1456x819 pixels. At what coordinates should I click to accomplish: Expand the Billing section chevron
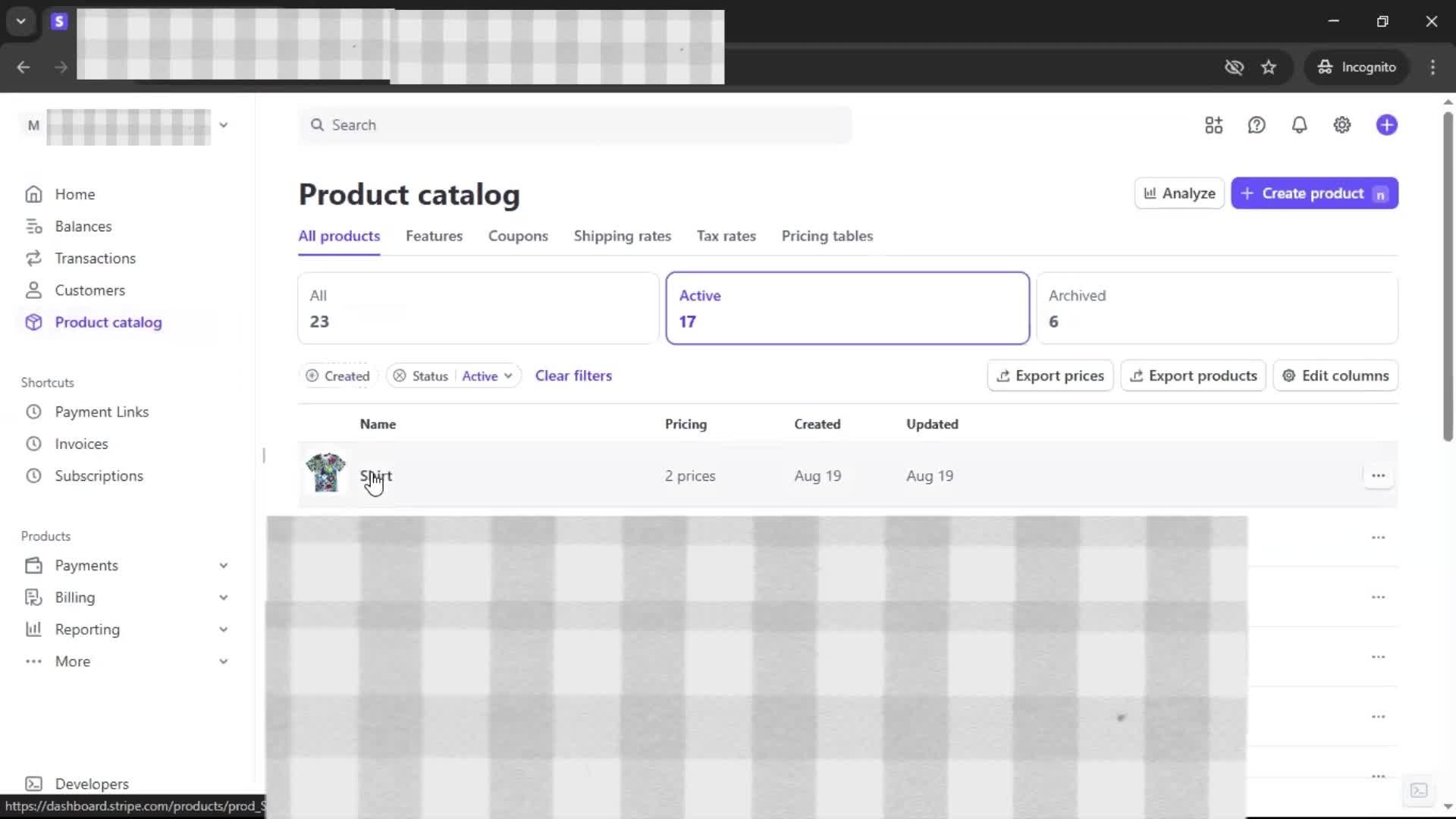[x=224, y=598]
